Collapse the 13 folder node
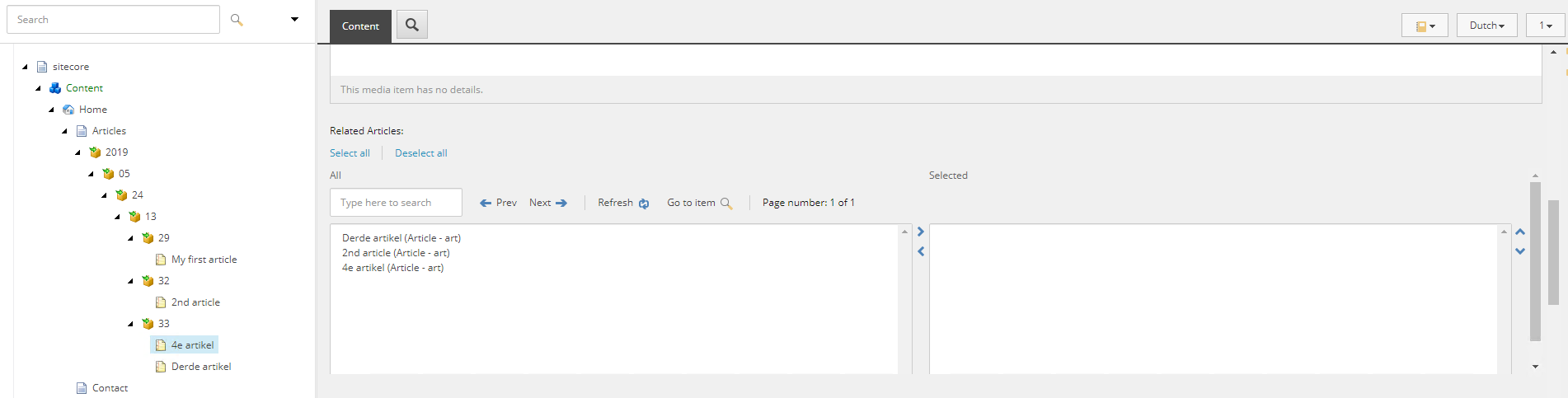 coord(117,217)
